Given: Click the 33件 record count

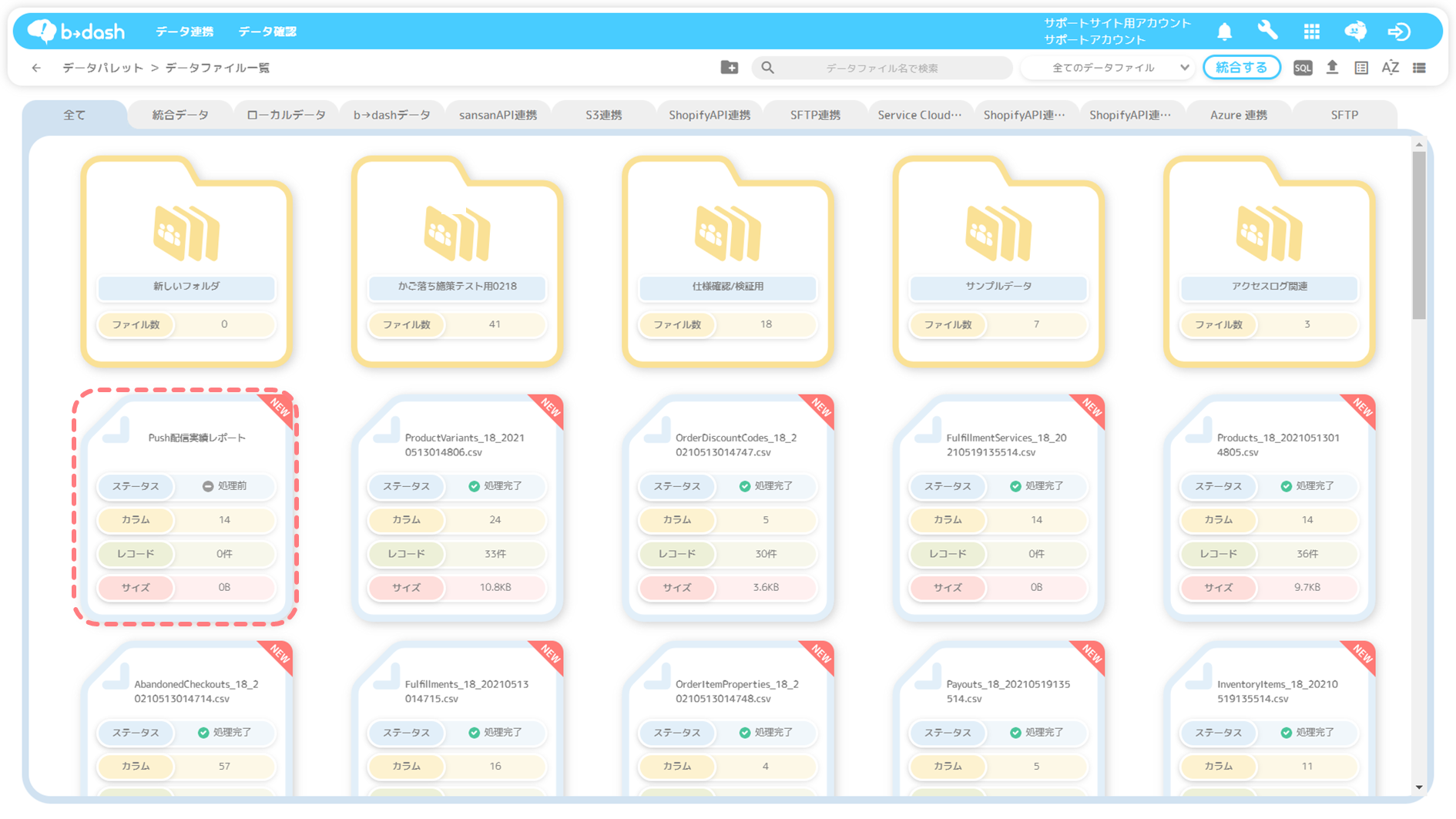Looking at the screenshot, I should click(495, 553).
